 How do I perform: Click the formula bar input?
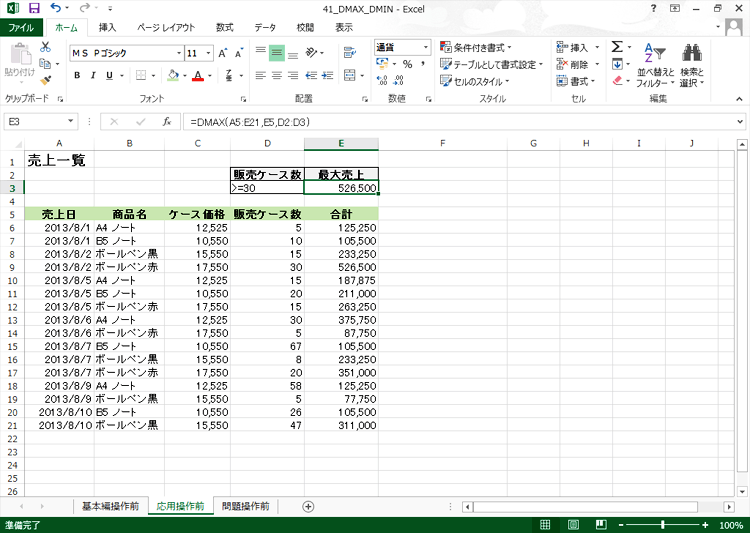coord(459,122)
